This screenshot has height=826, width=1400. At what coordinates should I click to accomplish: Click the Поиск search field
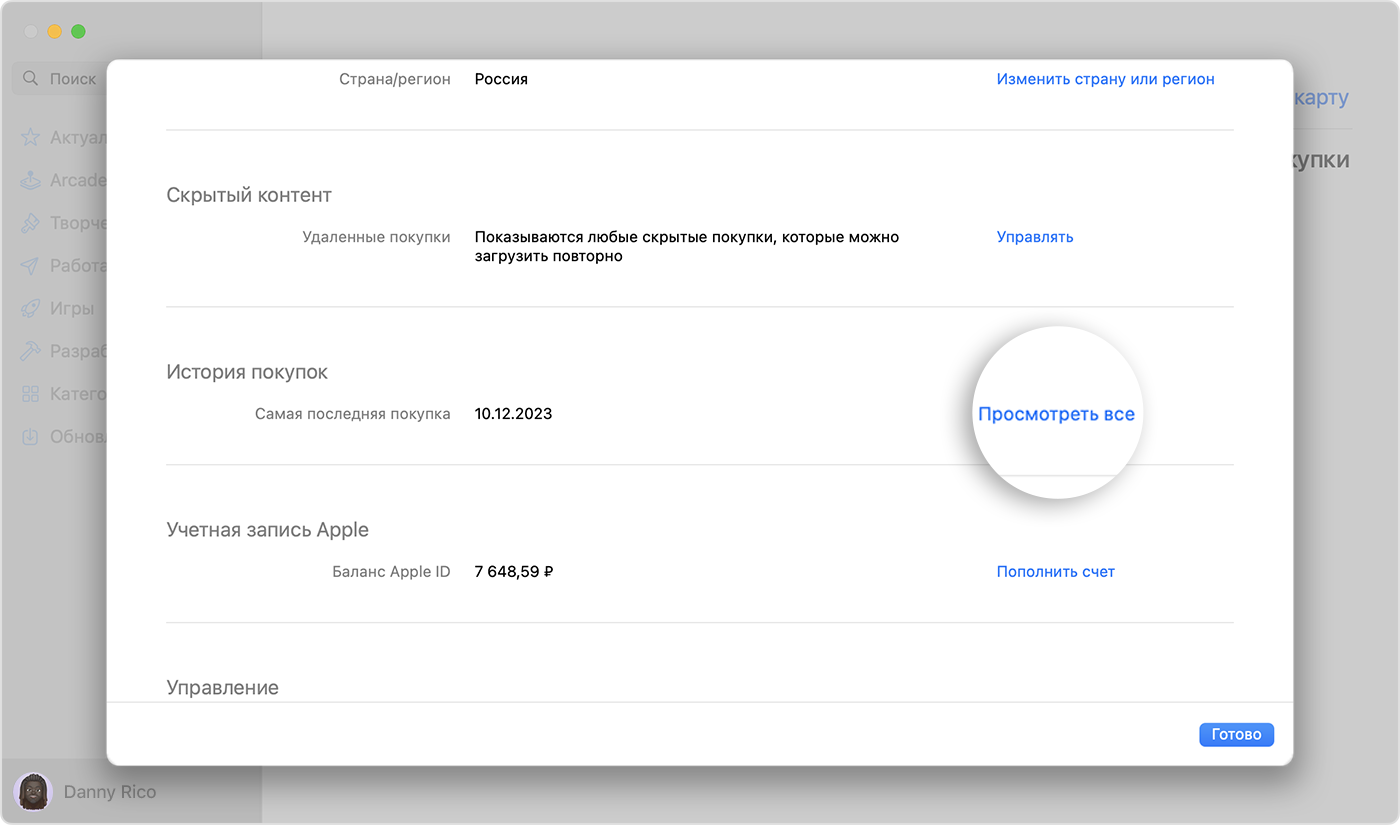(x=60, y=78)
